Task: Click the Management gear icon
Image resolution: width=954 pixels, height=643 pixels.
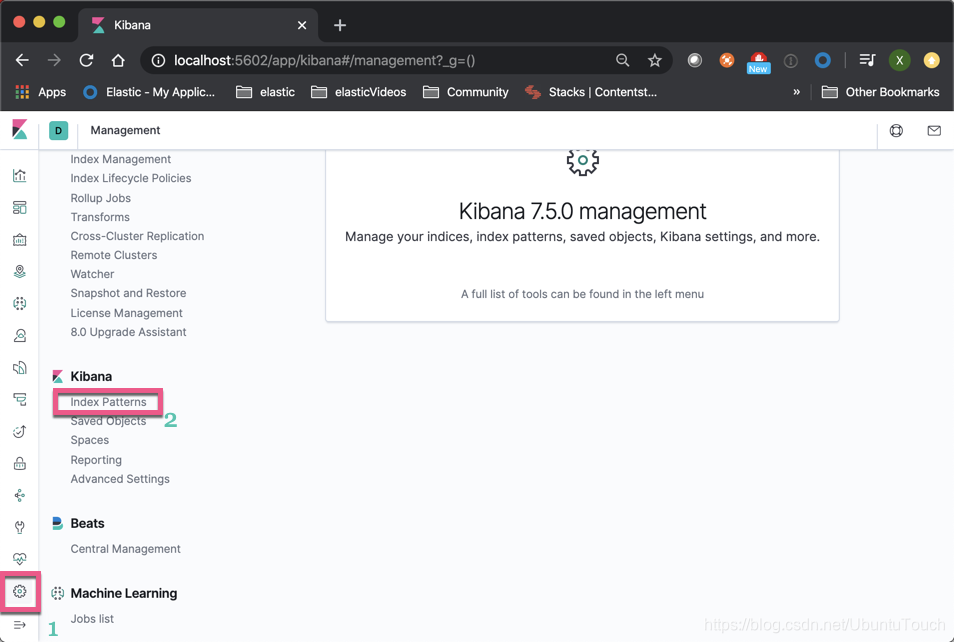Action: [x=20, y=591]
